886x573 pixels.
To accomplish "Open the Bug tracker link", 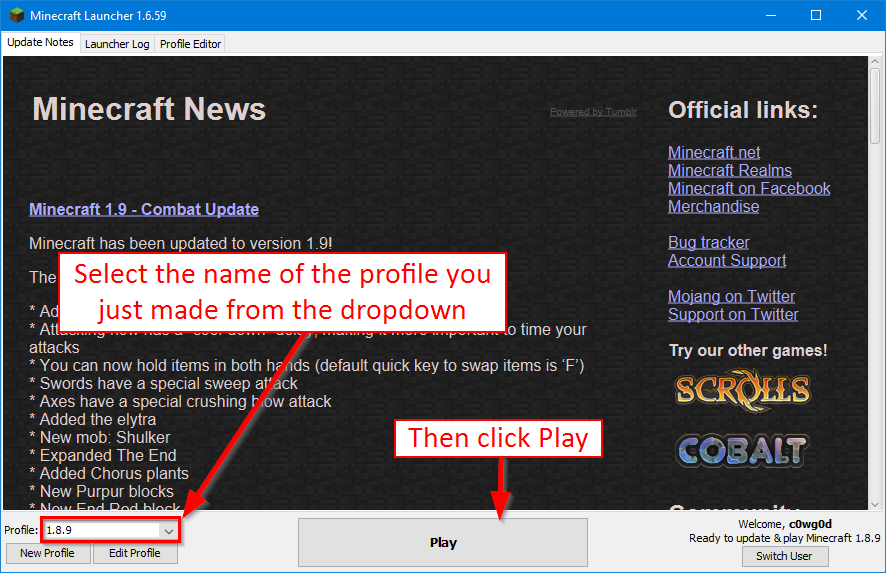I will point(709,243).
